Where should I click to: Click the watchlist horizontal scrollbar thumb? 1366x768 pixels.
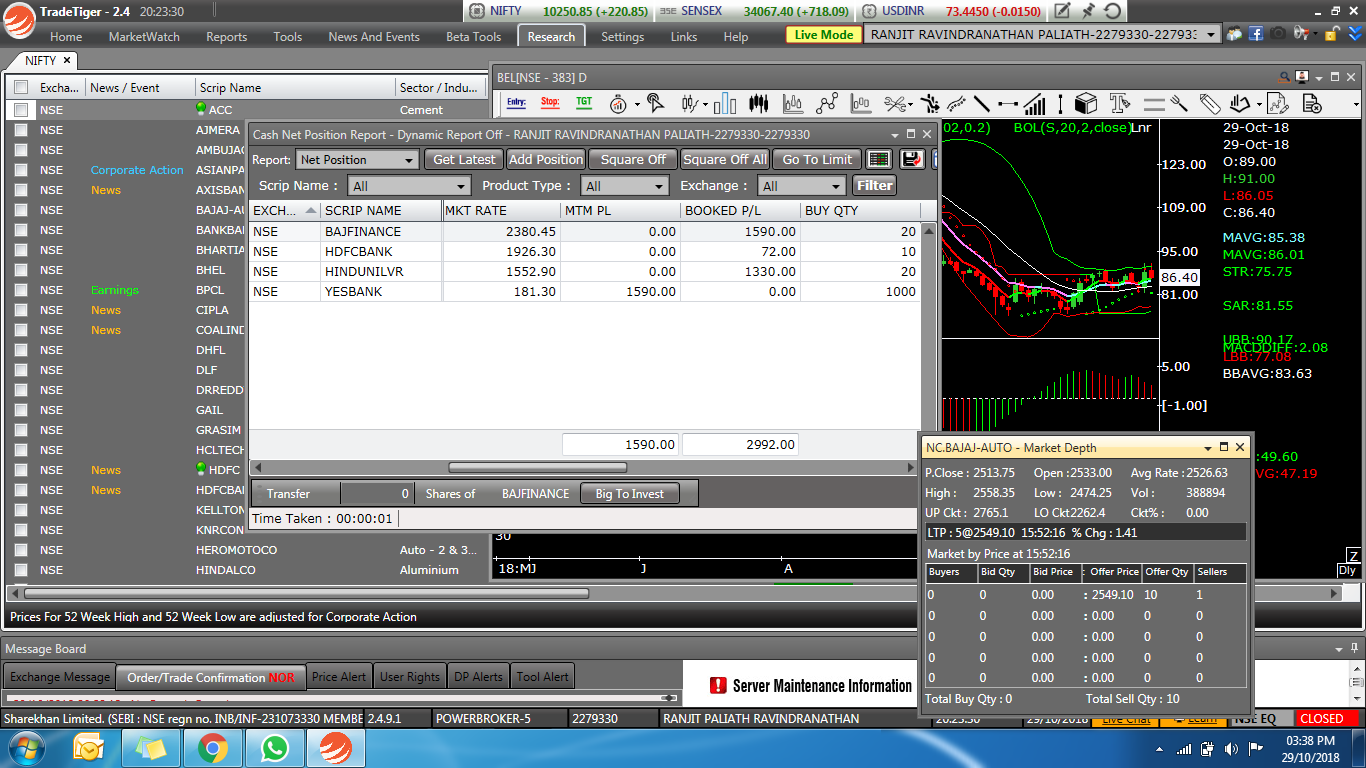304,593
